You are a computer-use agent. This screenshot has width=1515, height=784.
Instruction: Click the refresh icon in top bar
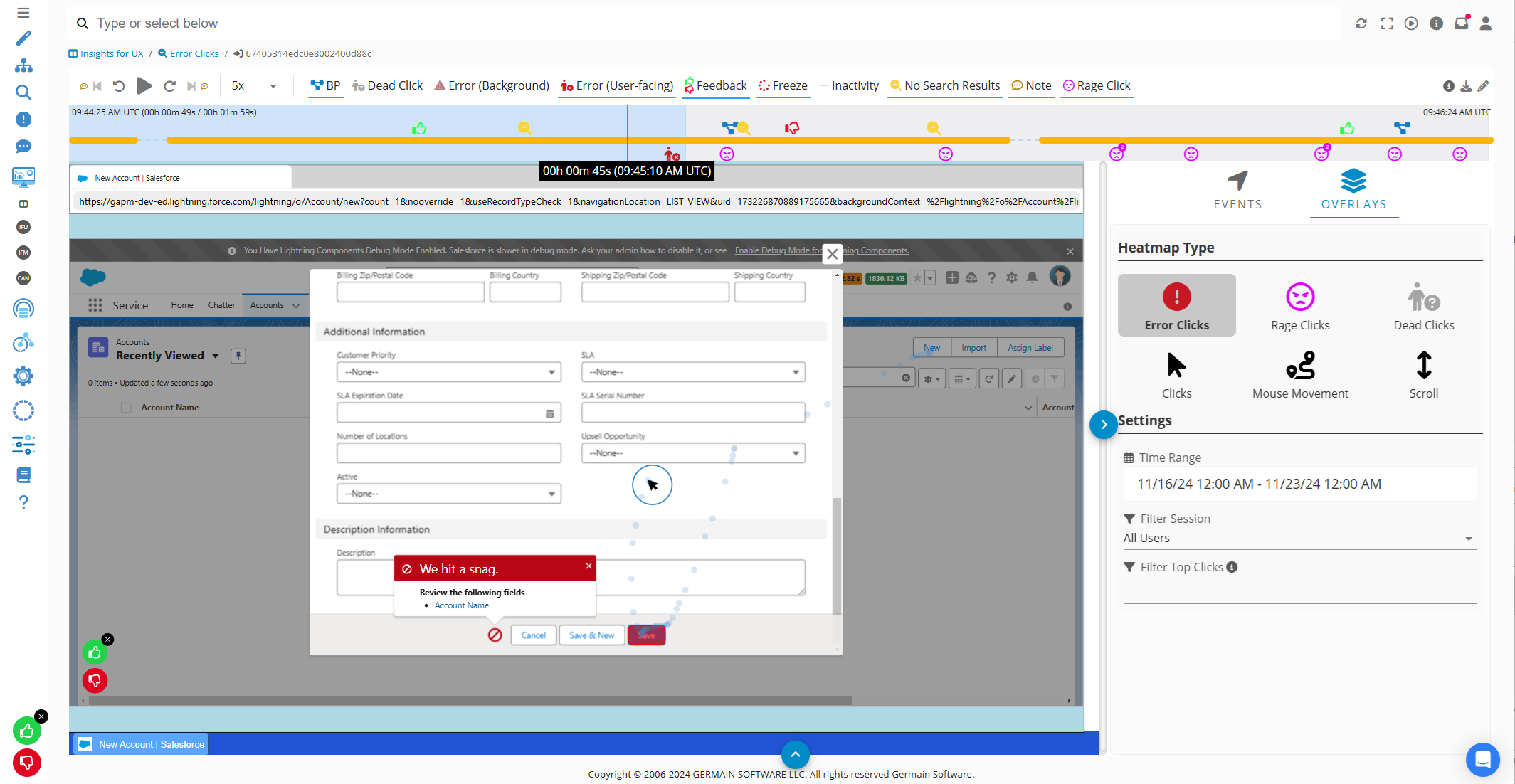coord(1361,23)
